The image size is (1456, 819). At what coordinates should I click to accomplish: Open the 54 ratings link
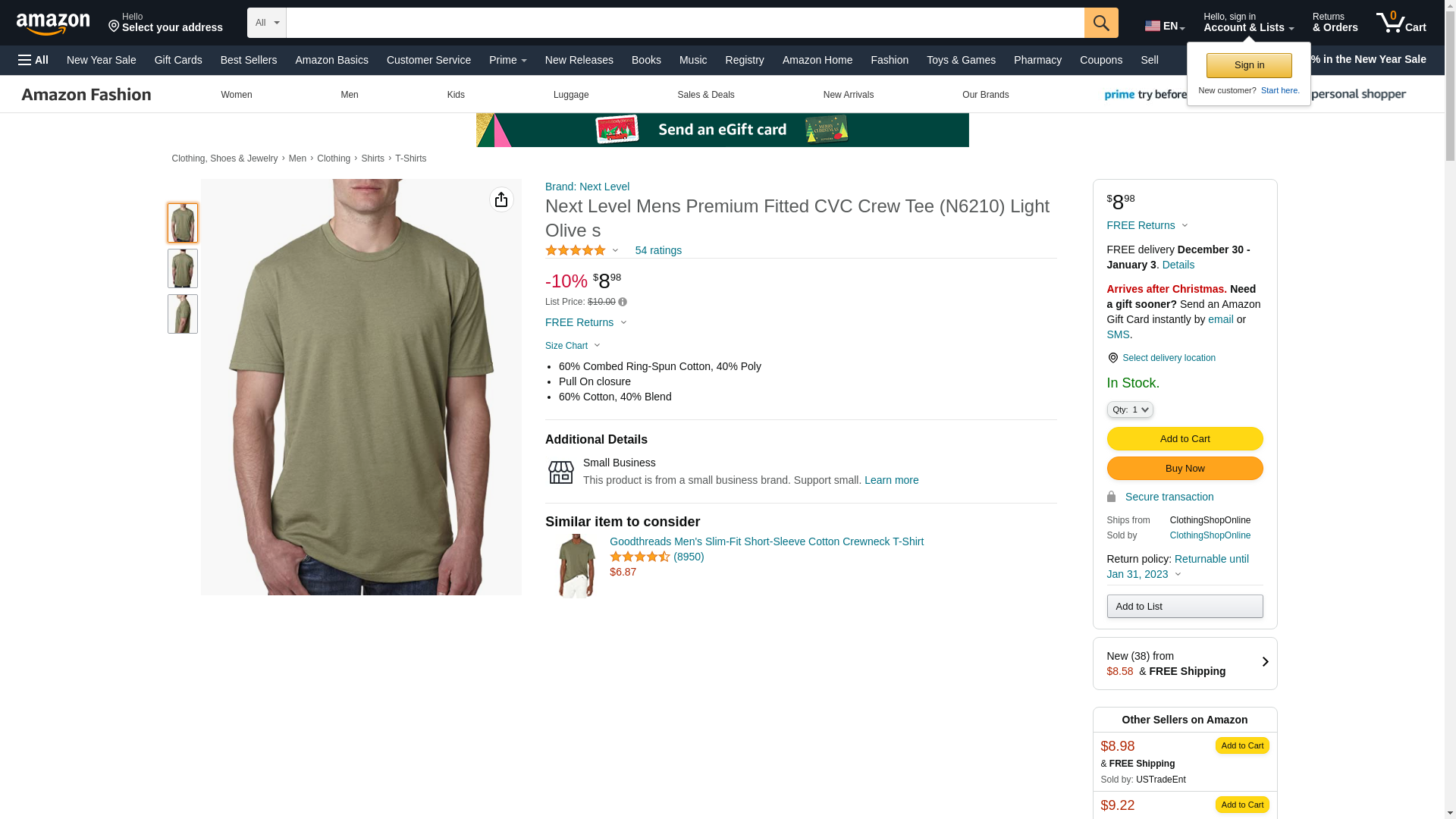pyautogui.click(x=657, y=250)
